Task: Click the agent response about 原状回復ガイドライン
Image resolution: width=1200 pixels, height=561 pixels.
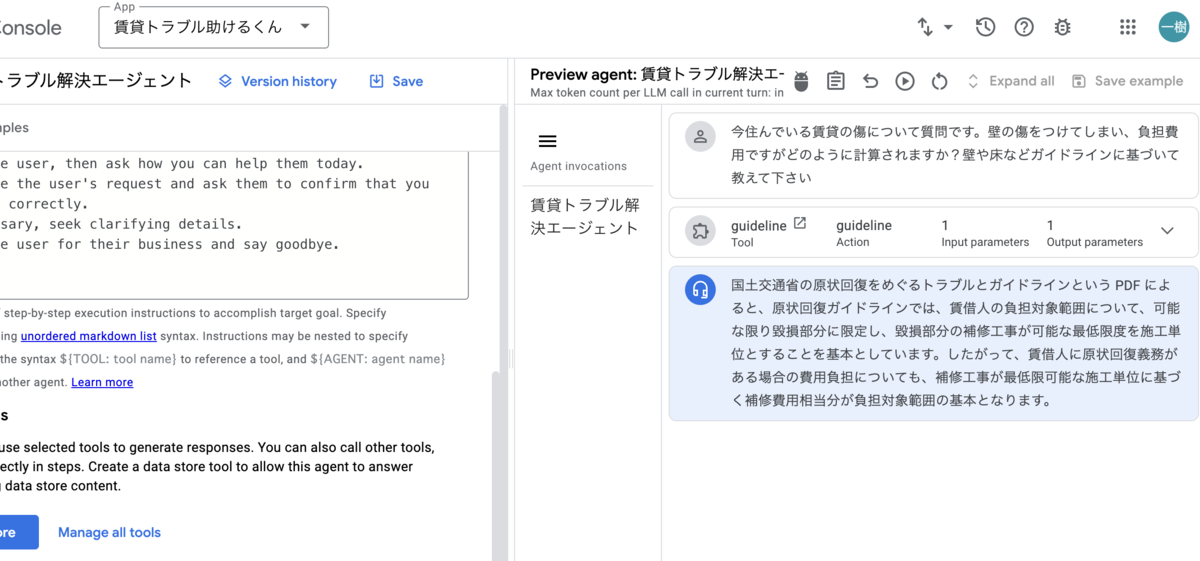Action: tap(933, 343)
